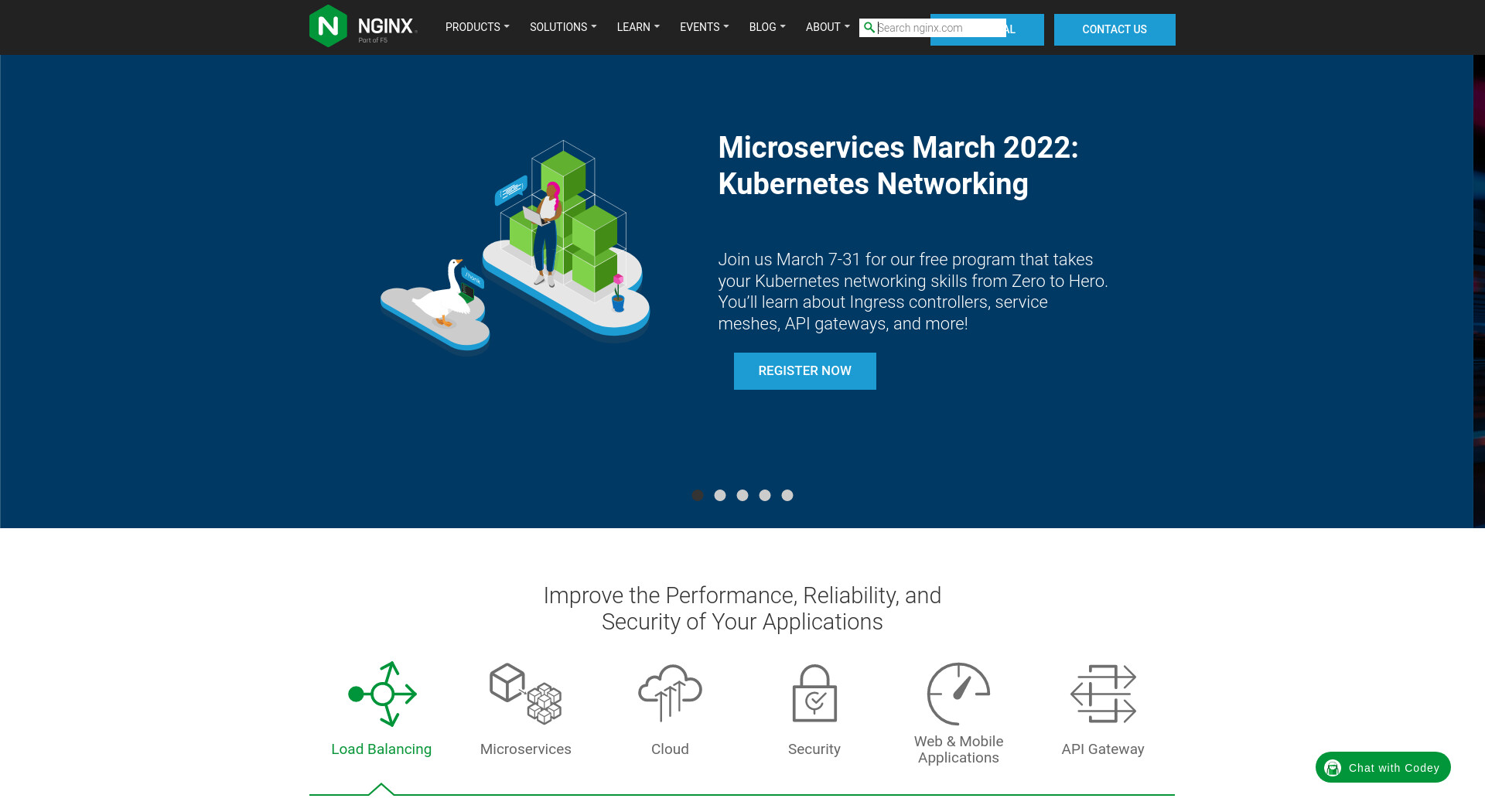Click the search magnifier icon
The width and height of the screenshot is (1485, 812).
click(869, 28)
